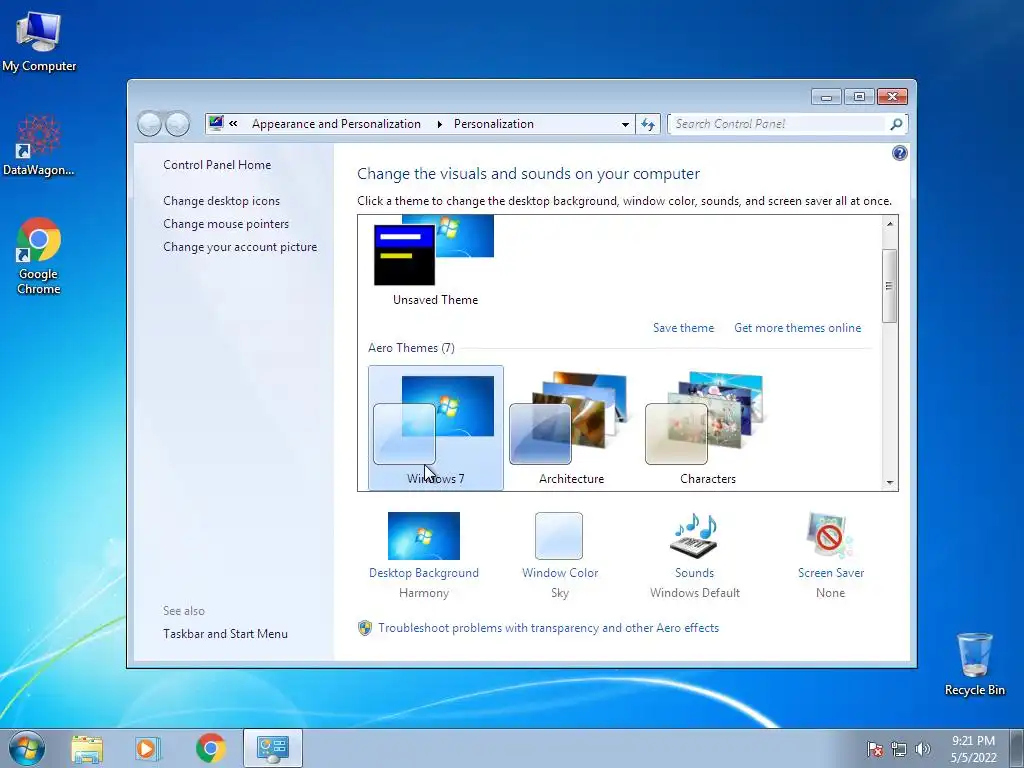The width and height of the screenshot is (1024, 768).
Task: Click the Back navigation arrow button
Action: pos(150,123)
